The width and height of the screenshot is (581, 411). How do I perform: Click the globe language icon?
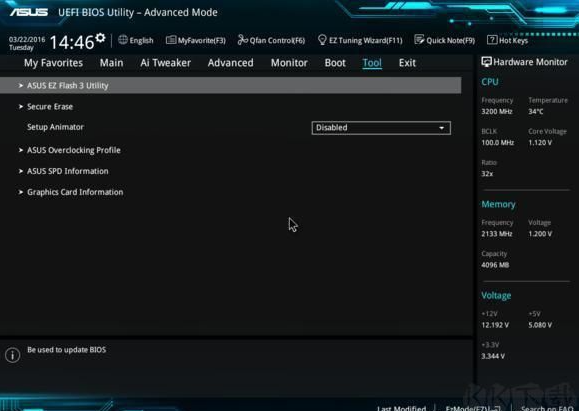point(123,40)
